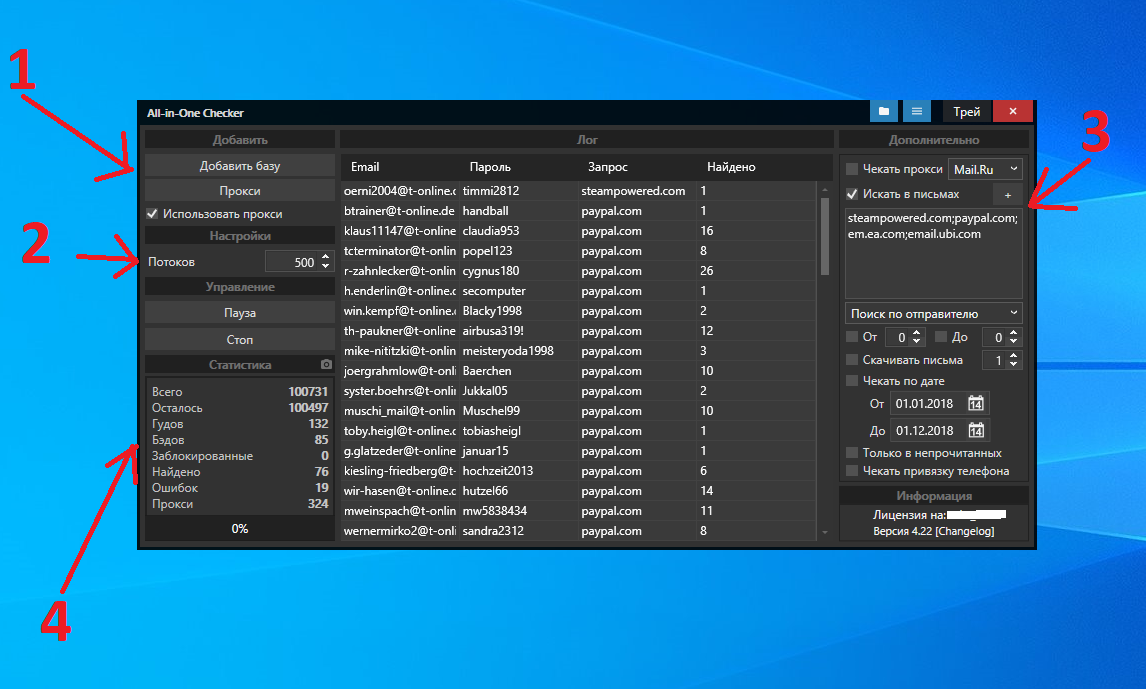This screenshot has height=689, width=1146.
Task: Select log row g.glatzeder@t-online
Action: coord(578,451)
